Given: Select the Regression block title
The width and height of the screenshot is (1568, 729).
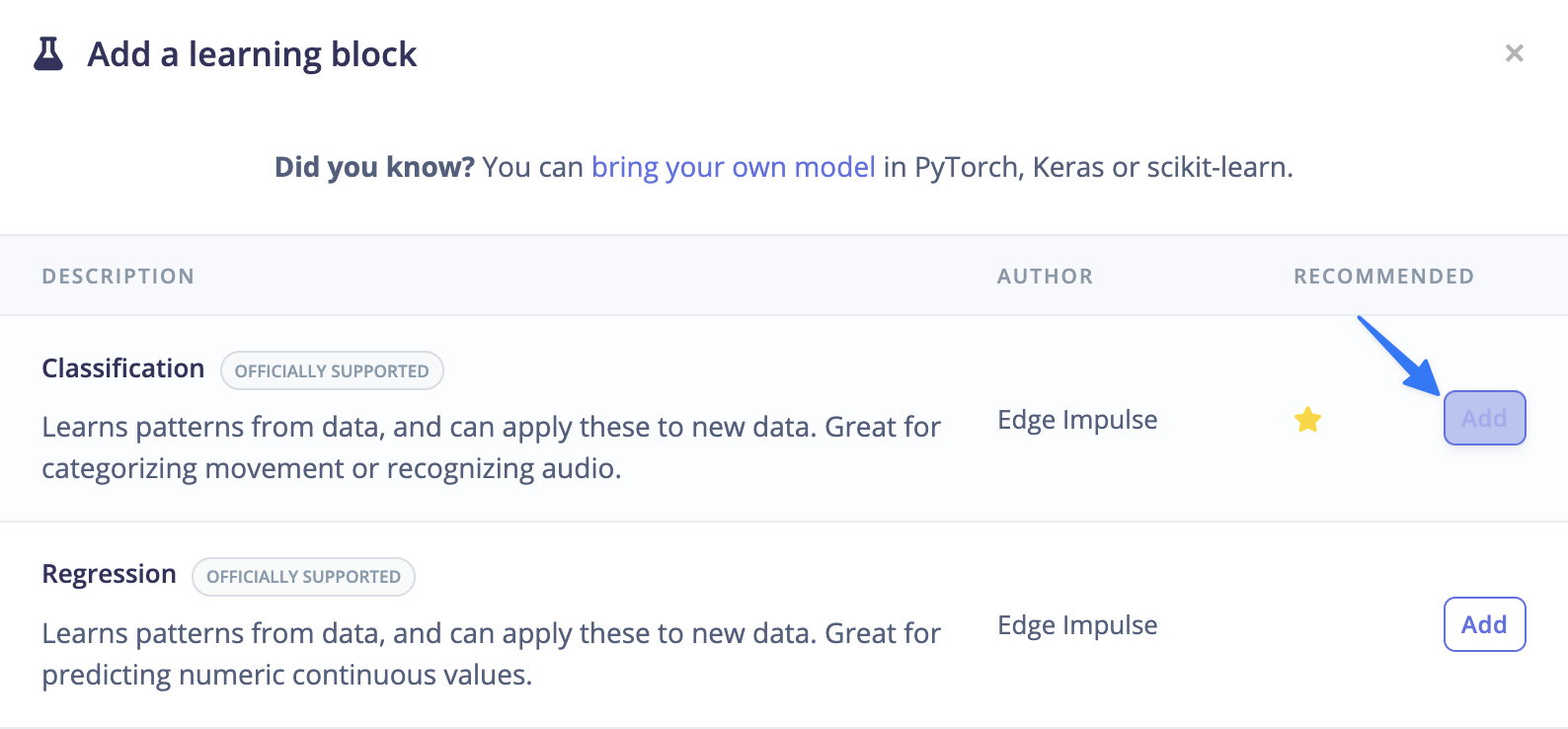Looking at the screenshot, I should pos(109,574).
